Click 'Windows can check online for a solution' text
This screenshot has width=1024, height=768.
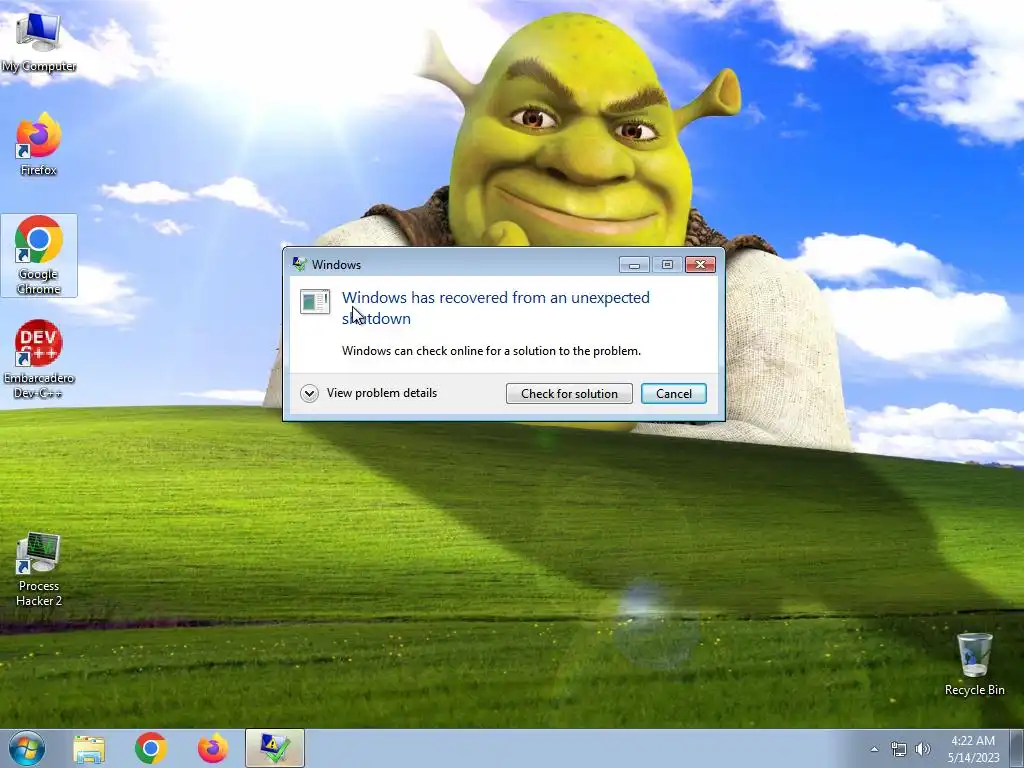click(x=491, y=351)
